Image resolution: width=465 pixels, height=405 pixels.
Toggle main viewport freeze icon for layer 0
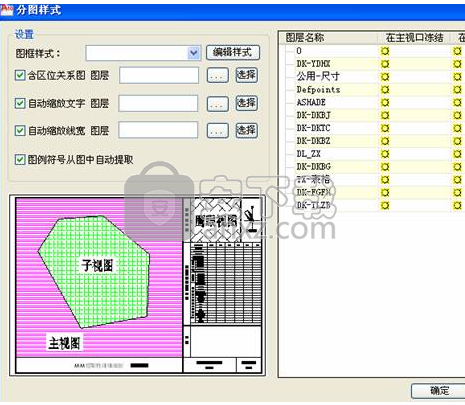click(x=385, y=51)
